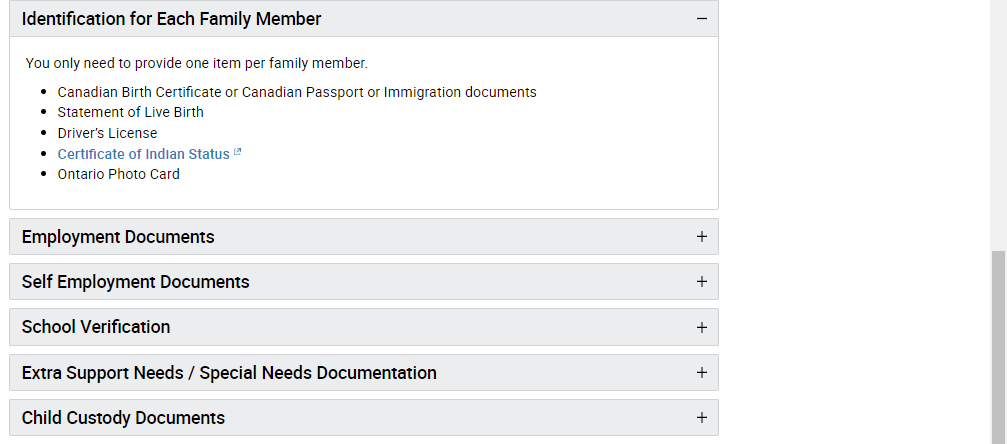1007x444 pixels.
Task: Collapse the Identification for Each Family Member title
Action: point(171,19)
